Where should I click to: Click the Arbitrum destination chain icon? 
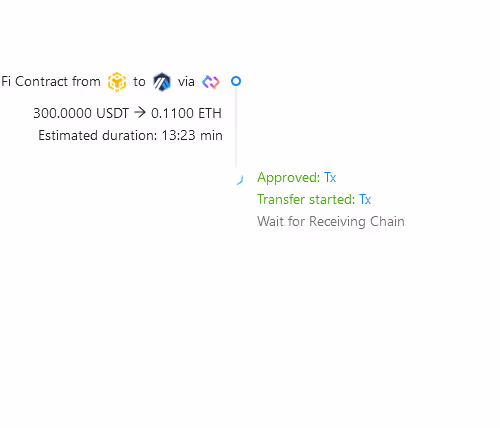tap(162, 82)
